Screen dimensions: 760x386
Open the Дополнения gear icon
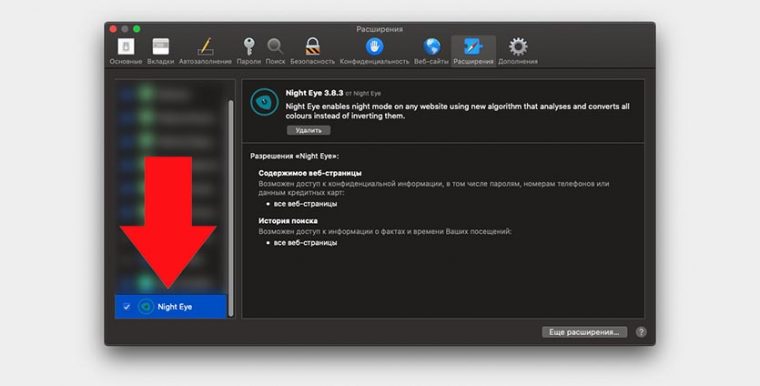[518, 47]
